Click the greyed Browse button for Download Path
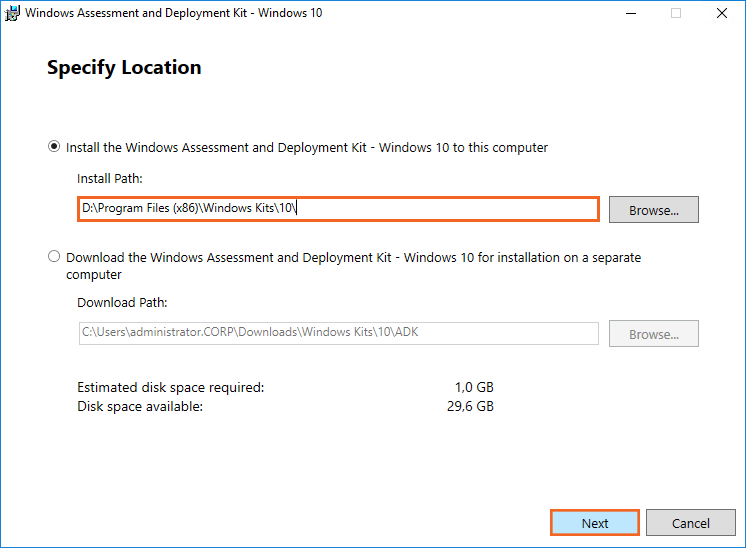The image size is (746, 548). pos(653,334)
